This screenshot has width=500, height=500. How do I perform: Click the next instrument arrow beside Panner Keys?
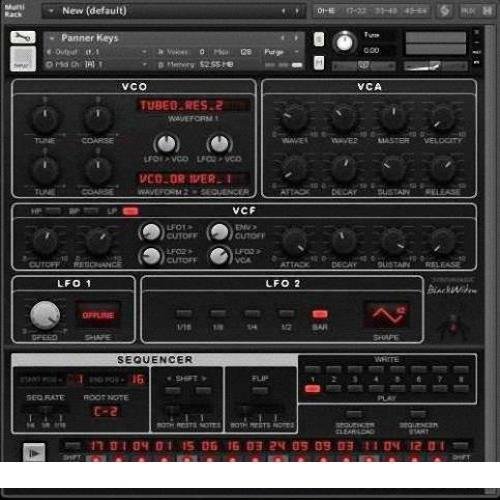[296, 38]
